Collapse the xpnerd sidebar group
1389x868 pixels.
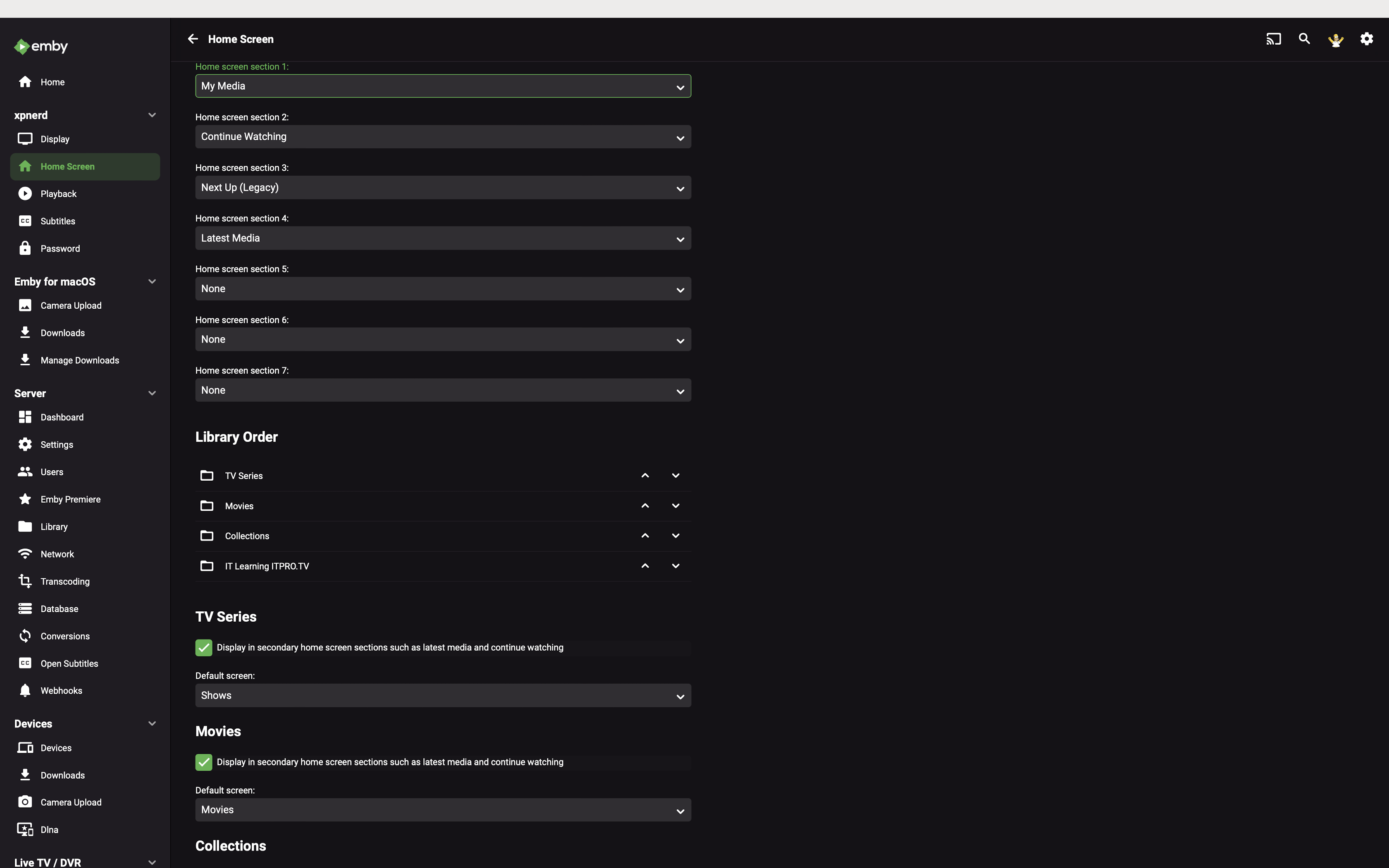(x=152, y=115)
